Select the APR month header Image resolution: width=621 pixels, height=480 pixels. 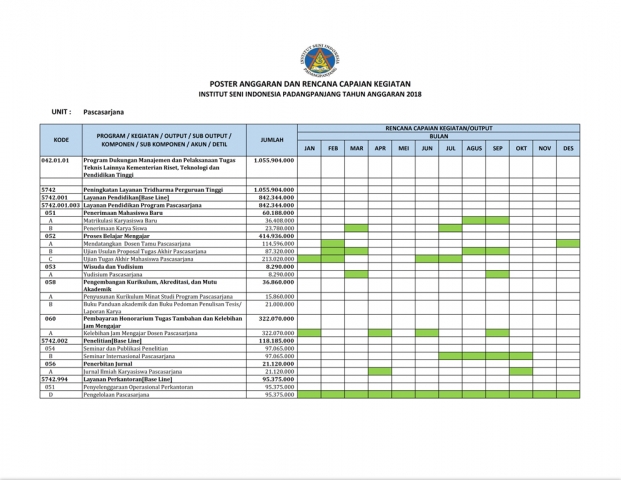click(380, 148)
